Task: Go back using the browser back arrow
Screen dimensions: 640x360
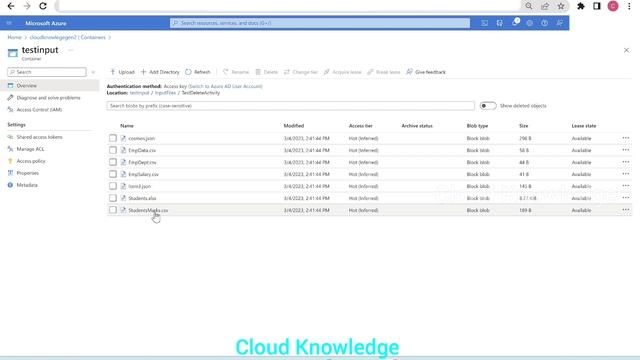Action: (x=11, y=6)
